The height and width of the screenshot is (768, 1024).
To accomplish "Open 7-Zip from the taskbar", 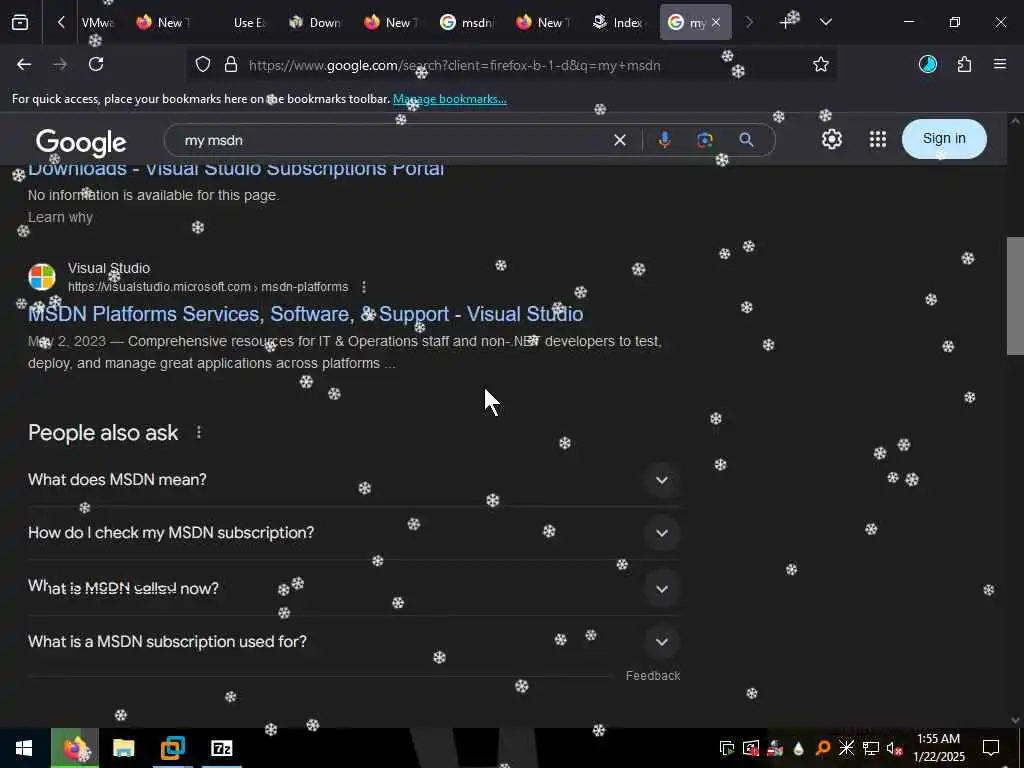I will [222, 748].
